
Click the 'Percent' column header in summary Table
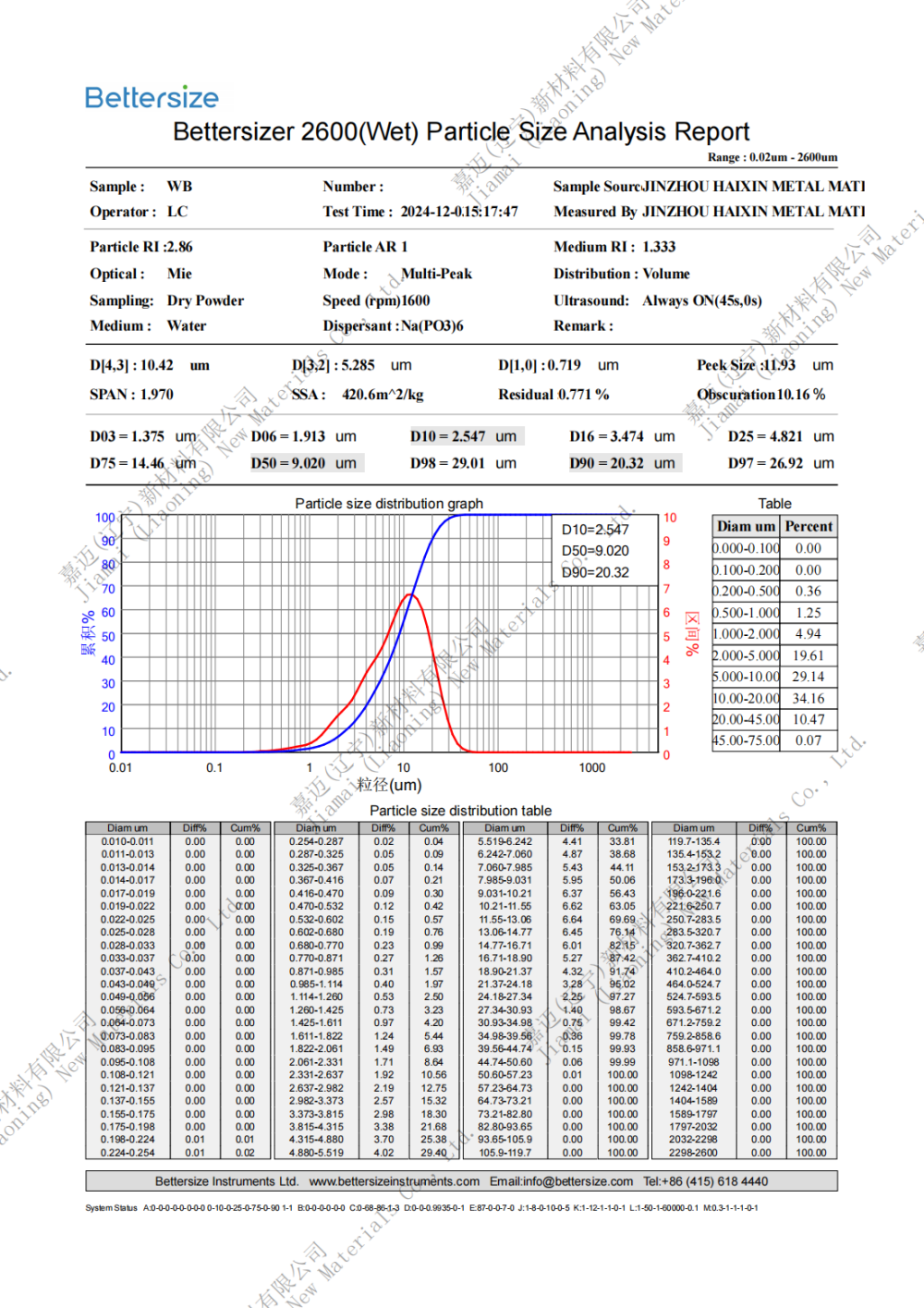808,526
